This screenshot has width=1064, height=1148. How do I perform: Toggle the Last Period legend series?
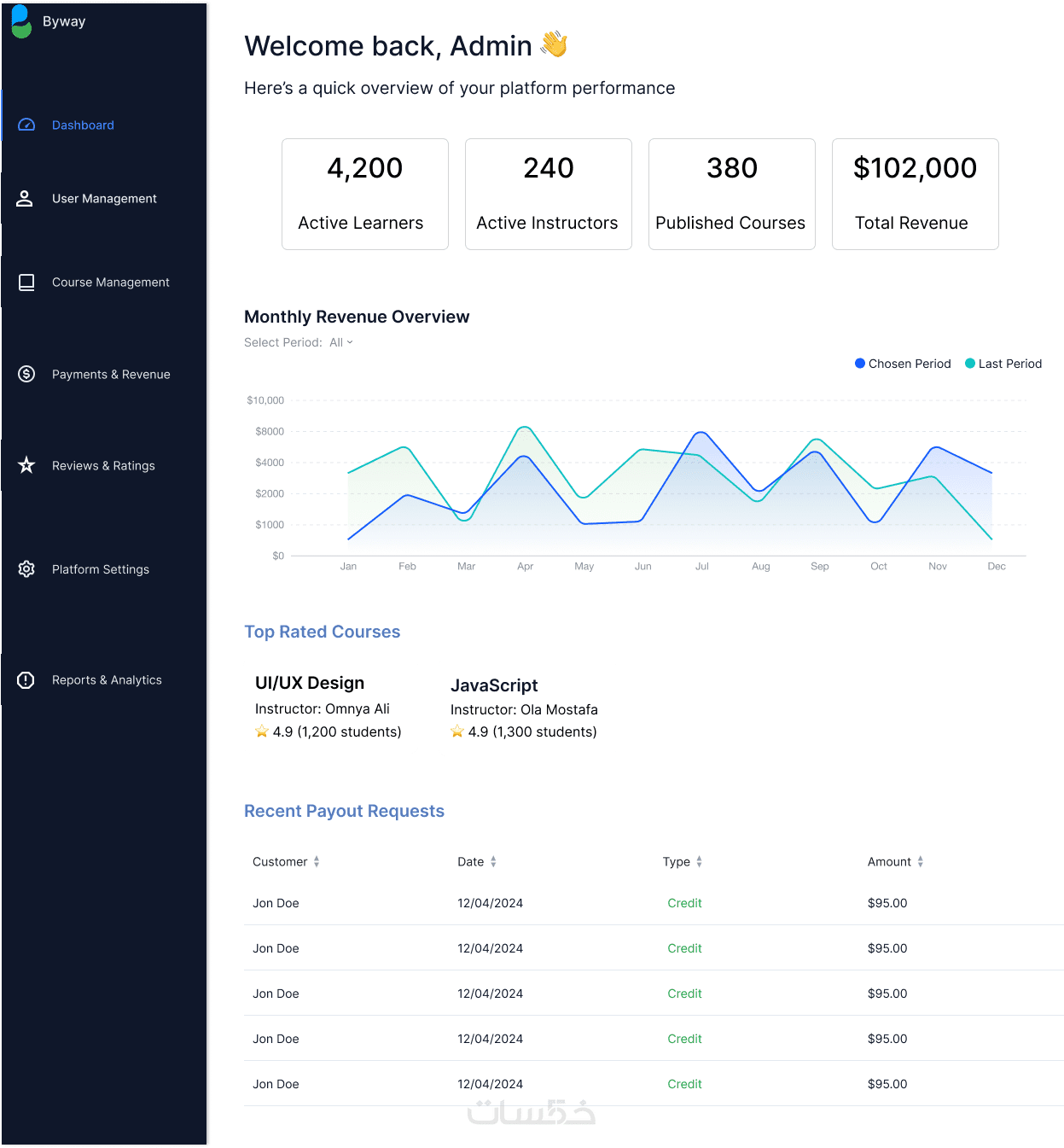tap(1003, 364)
